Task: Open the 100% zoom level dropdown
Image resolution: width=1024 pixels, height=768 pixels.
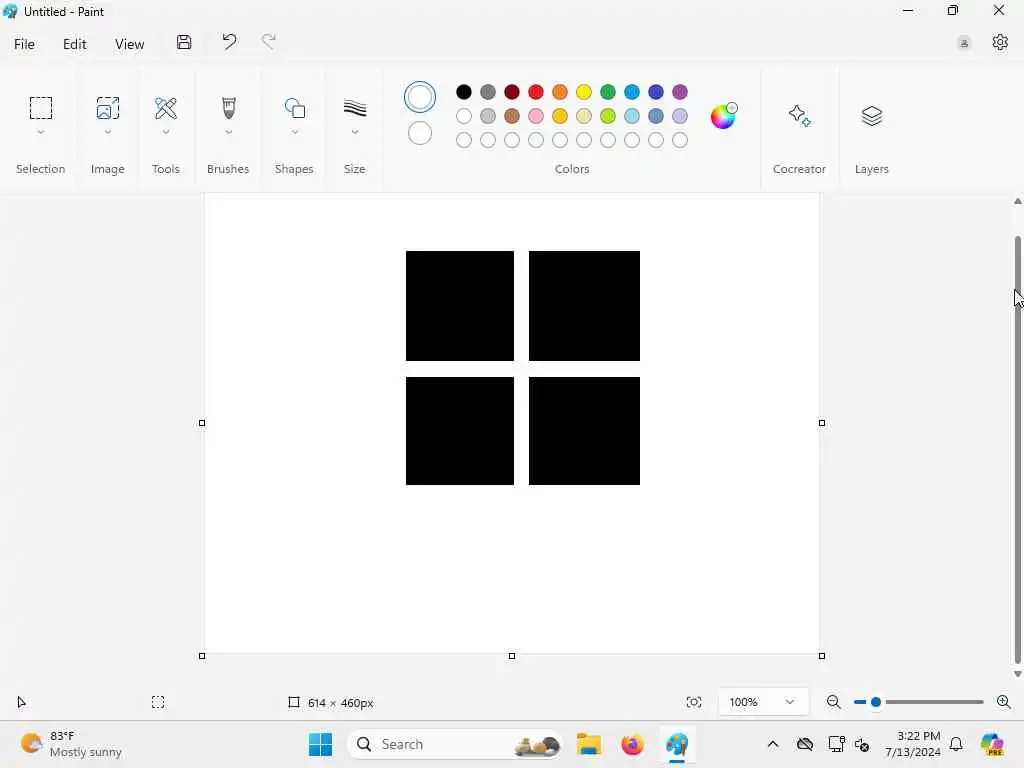Action: tap(763, 702)
